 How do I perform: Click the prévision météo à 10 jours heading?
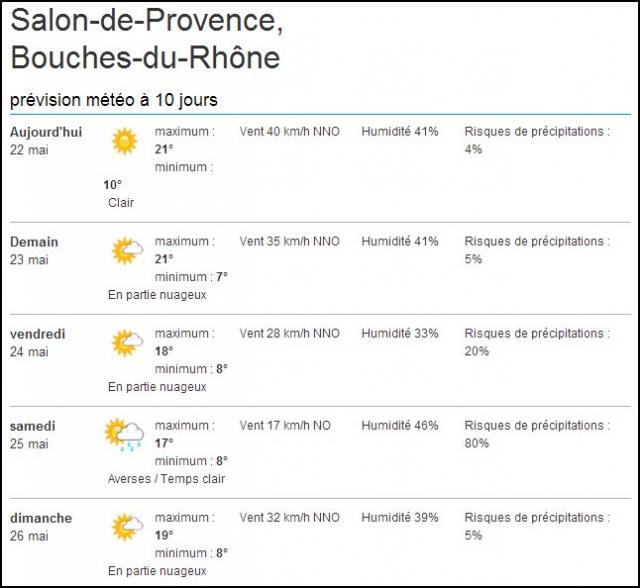[113, 100]
